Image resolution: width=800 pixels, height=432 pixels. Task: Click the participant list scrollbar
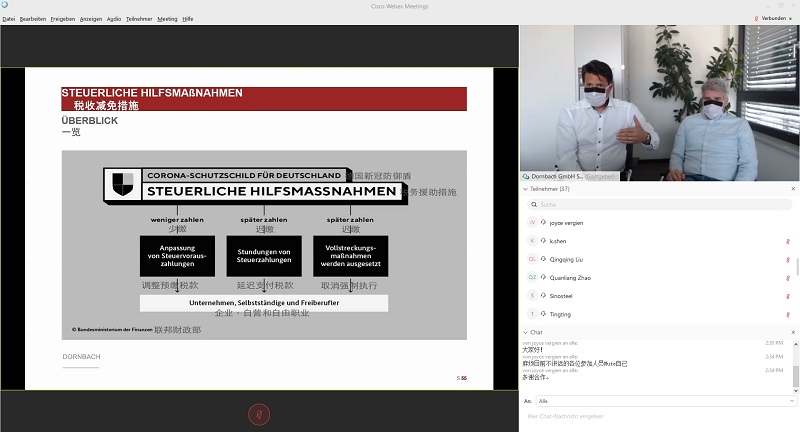point(796,267)
